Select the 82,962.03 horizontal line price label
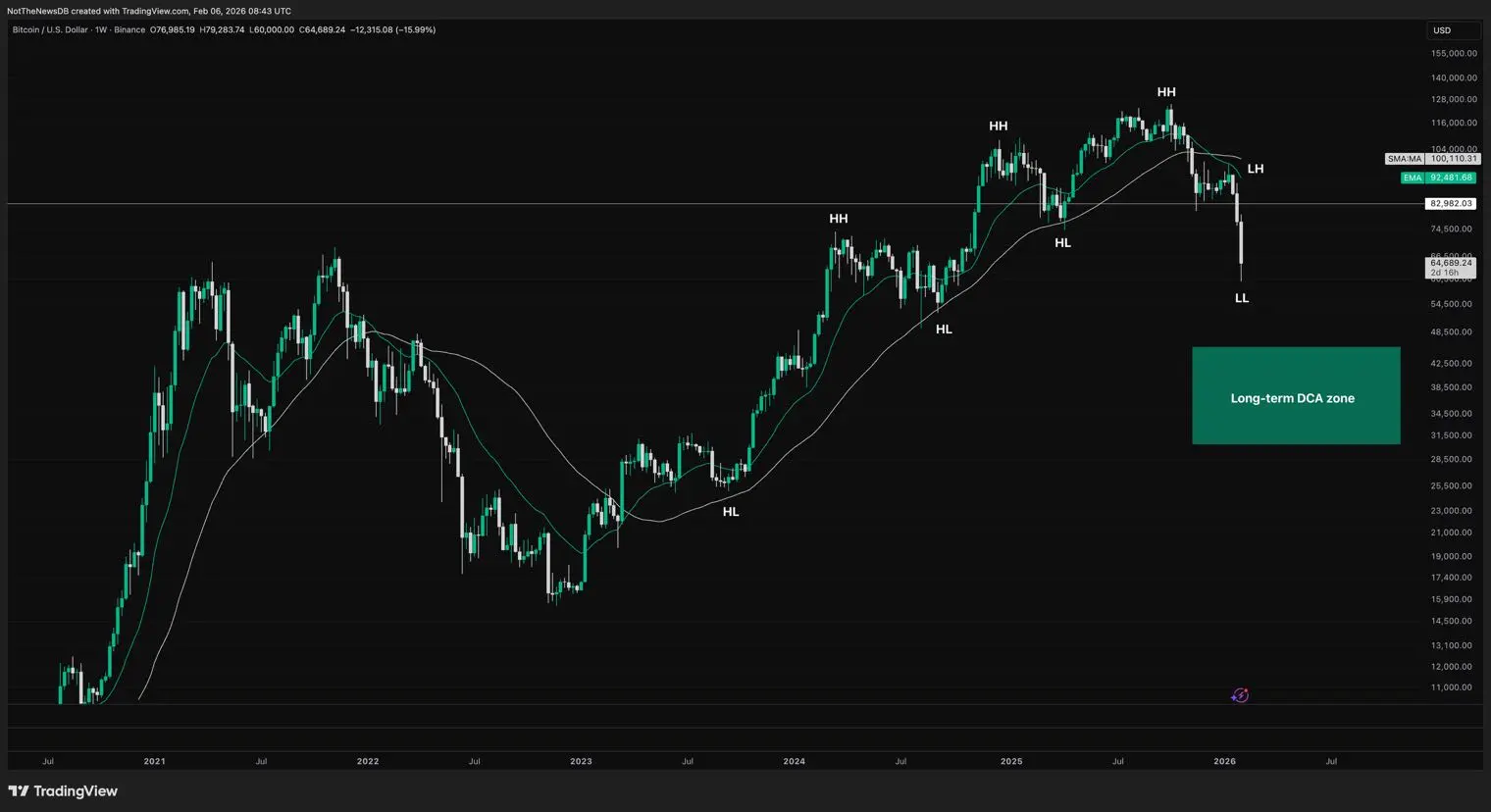The height and width of the screenshot is (812, 1491). 1452,204
